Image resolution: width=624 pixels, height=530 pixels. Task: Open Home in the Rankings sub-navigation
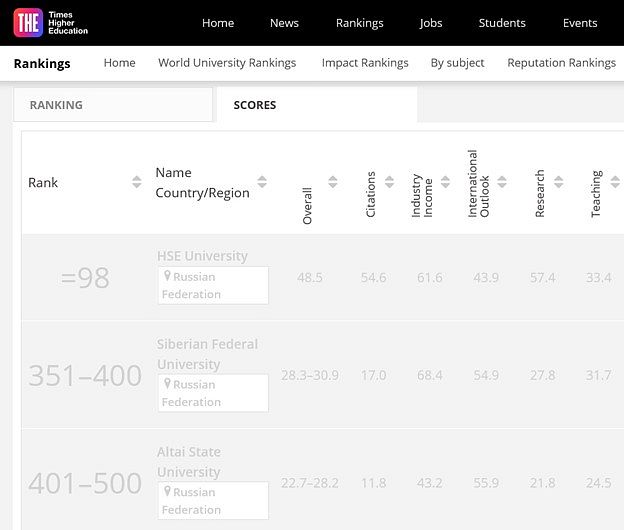click(x=119, y=62)
